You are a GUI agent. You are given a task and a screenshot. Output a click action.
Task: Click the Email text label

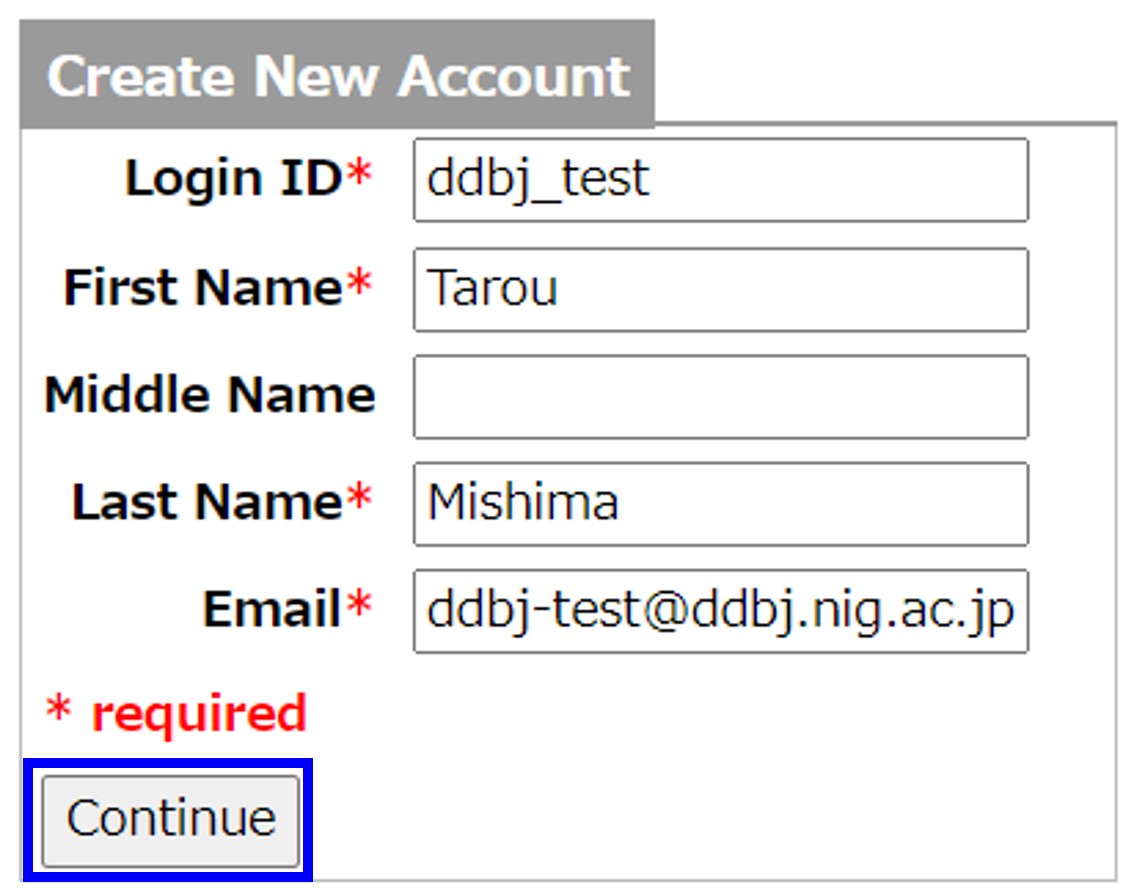(272, 609)
